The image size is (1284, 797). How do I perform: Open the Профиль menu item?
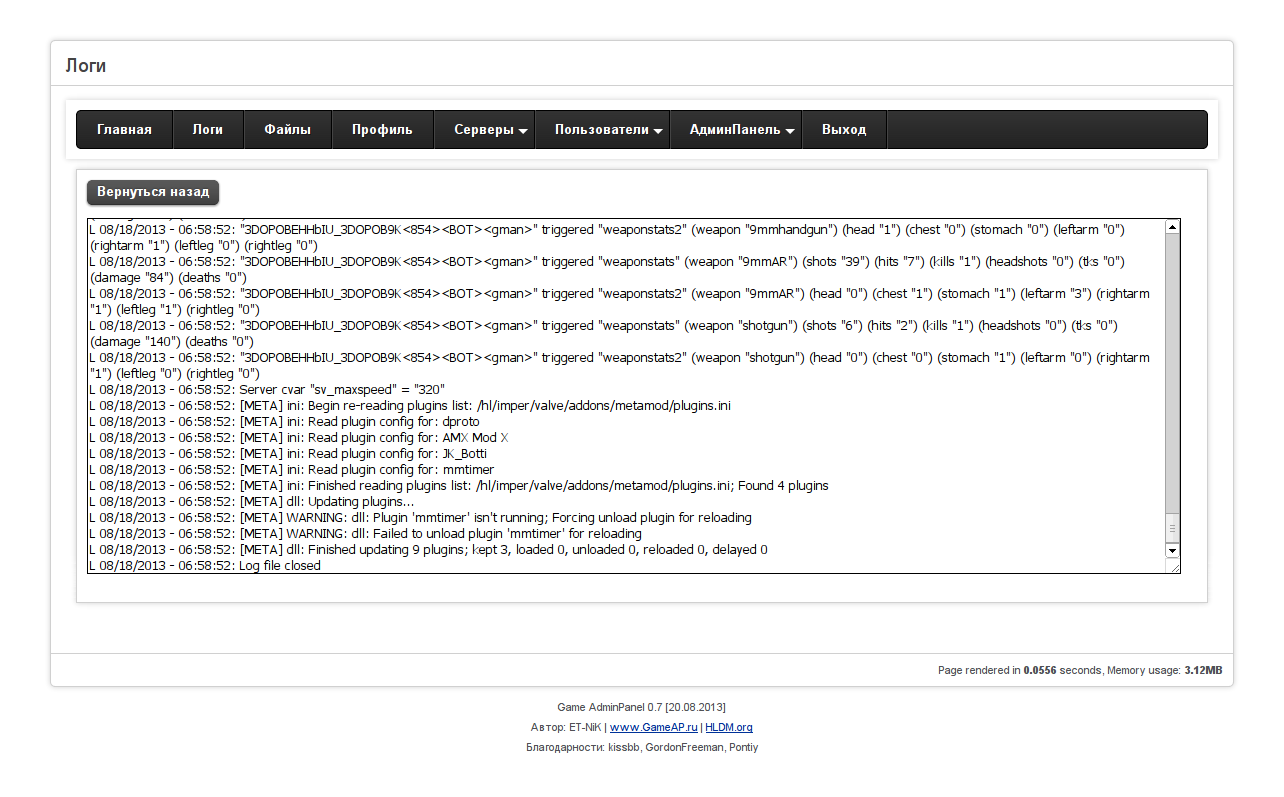tap(382, 130)
